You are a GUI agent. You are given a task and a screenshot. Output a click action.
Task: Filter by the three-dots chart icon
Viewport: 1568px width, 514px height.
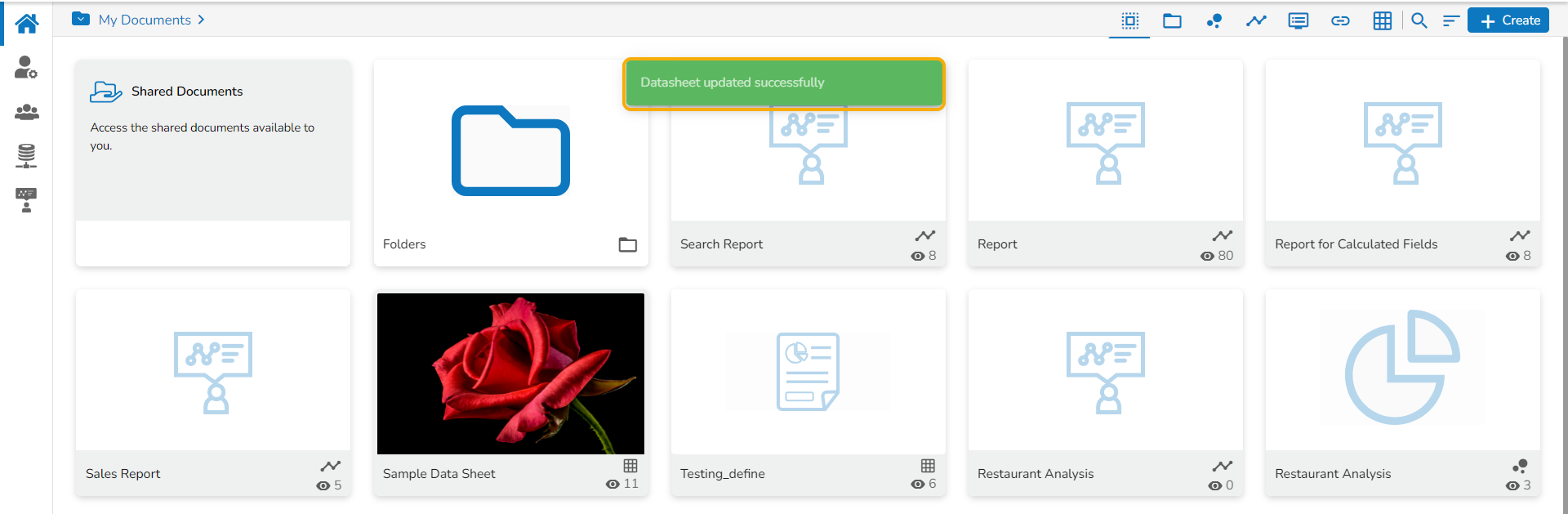pyautogui.click(x=1214, y=20)
